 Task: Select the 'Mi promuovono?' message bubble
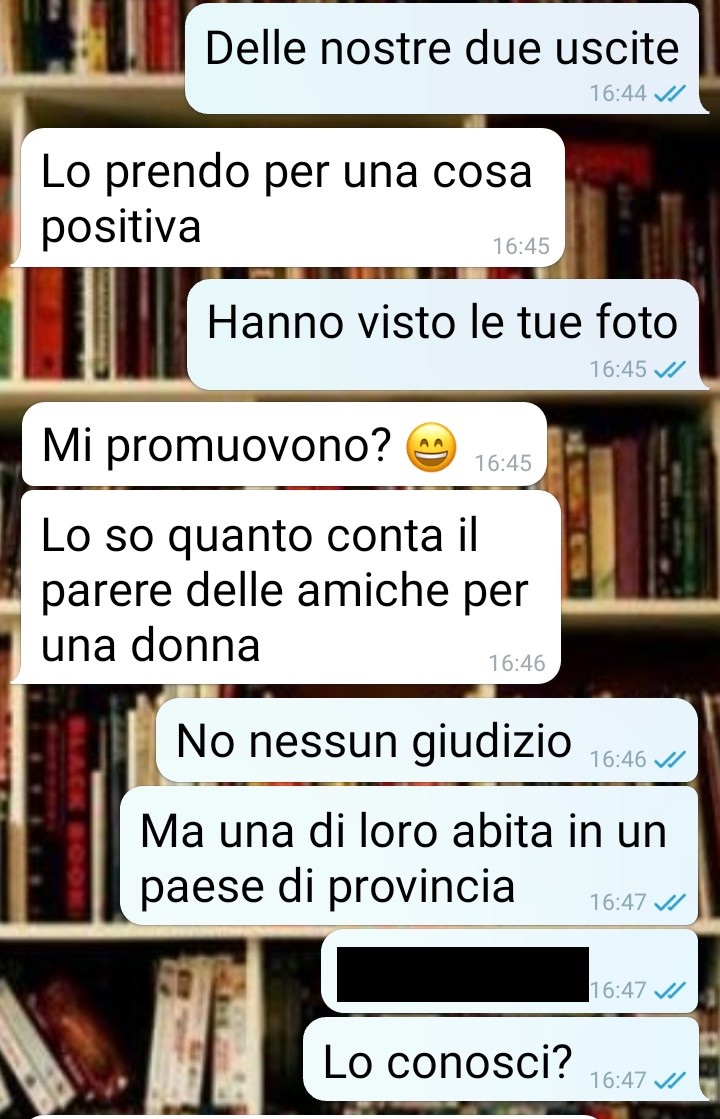[284, 444]
